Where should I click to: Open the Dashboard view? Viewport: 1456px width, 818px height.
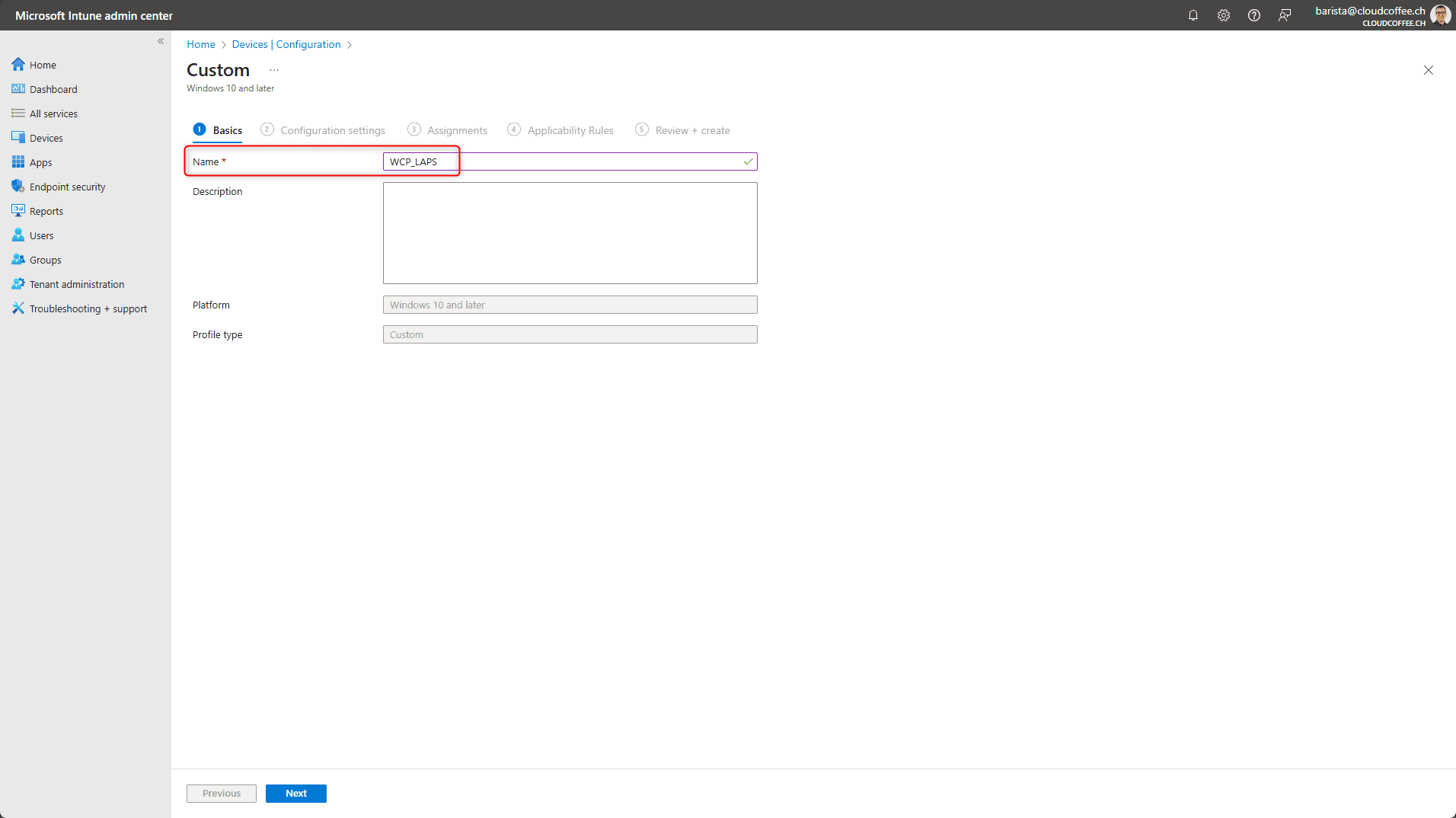click(x=53, y=88)
